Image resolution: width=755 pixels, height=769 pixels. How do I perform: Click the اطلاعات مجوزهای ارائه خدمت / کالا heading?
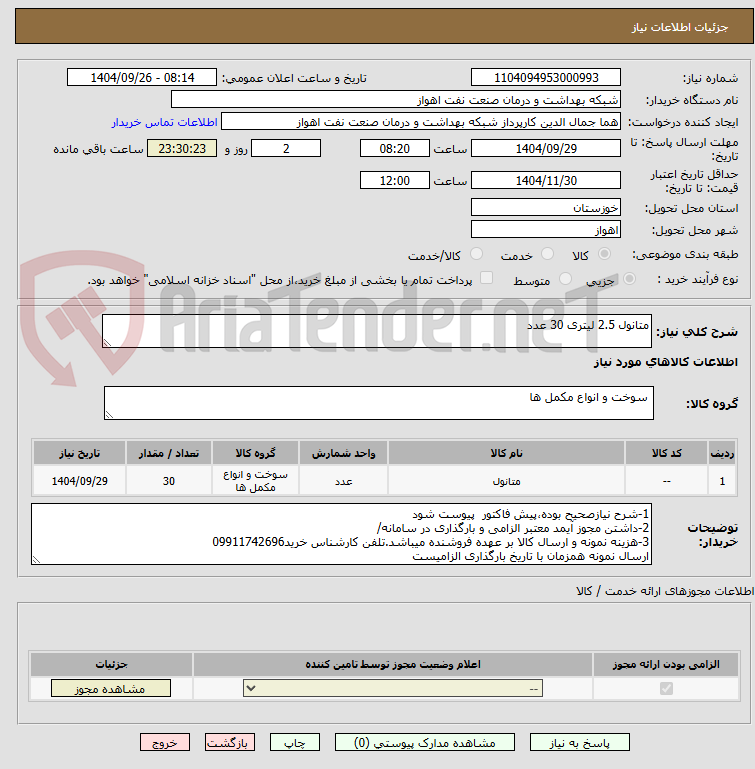click(x=665, y=591)
